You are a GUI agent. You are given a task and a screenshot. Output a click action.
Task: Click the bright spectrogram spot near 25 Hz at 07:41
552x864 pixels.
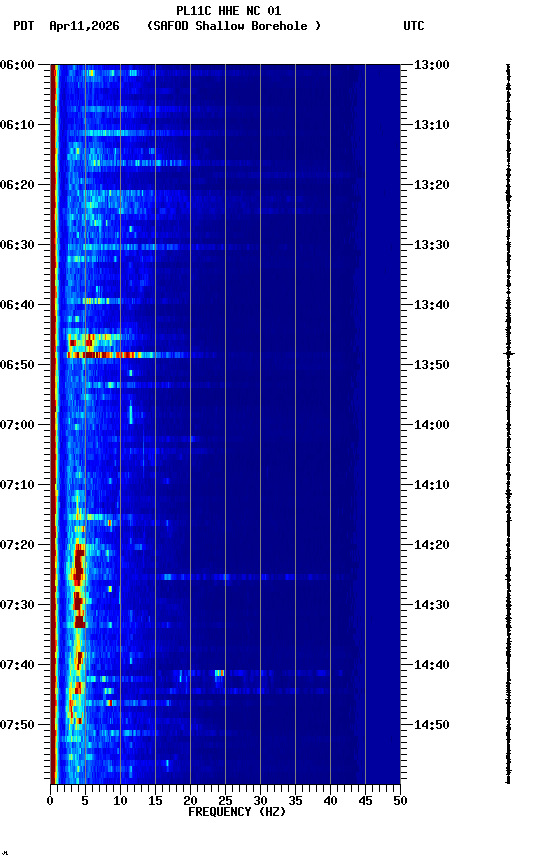tap(219, 673)
